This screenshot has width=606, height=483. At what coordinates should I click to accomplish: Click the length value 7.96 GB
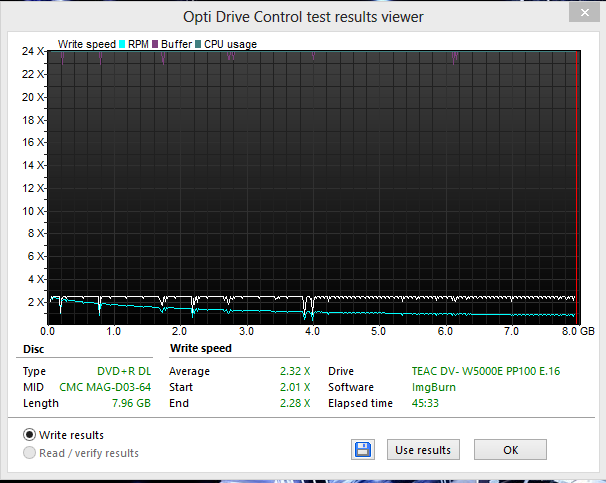[x=131, y=403]
